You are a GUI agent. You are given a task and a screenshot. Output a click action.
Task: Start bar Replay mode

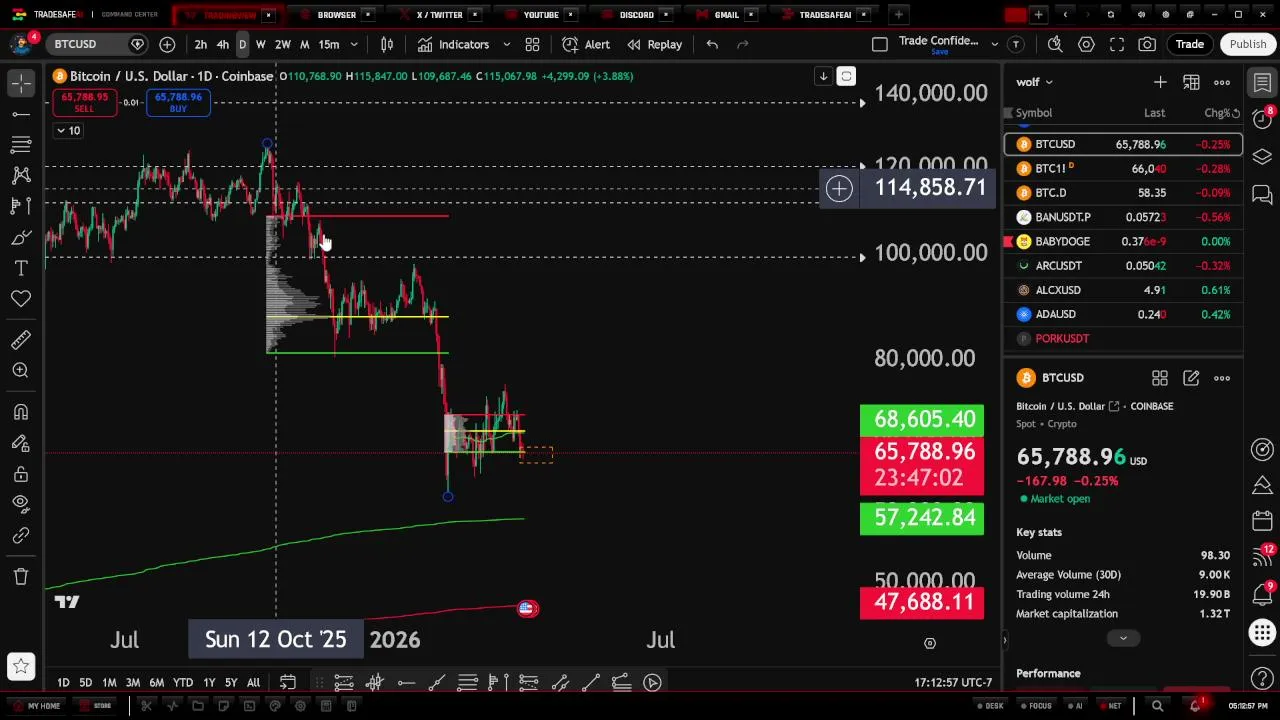[x=655, y=44]
